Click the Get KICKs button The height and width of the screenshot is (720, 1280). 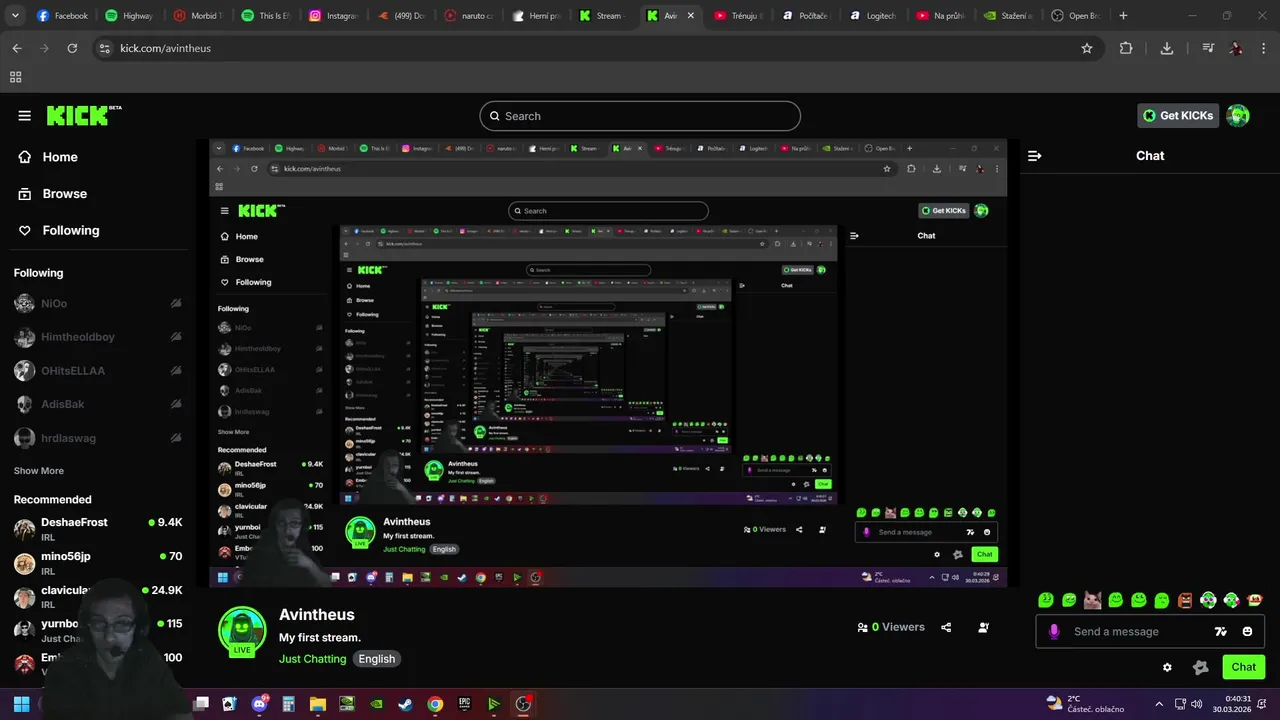pyautogui.click(x=1178, y=116)
